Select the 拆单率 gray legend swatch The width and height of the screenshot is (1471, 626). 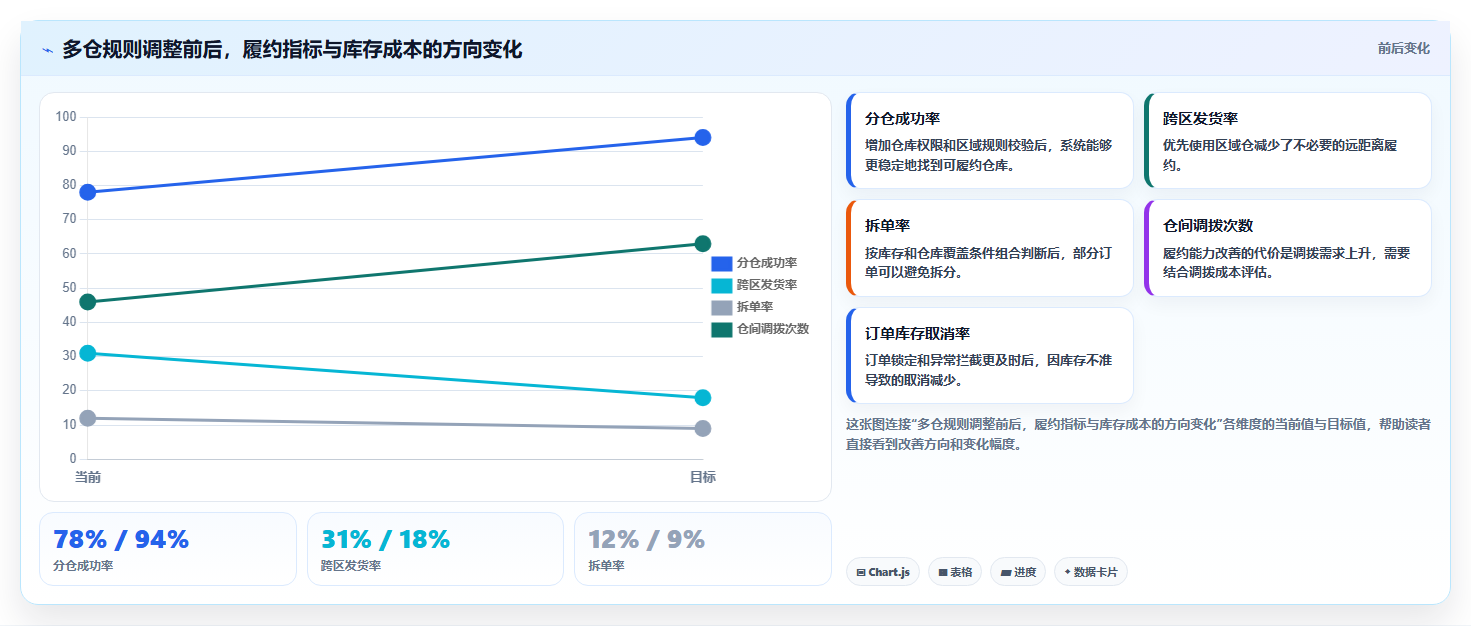pos(721,307)
